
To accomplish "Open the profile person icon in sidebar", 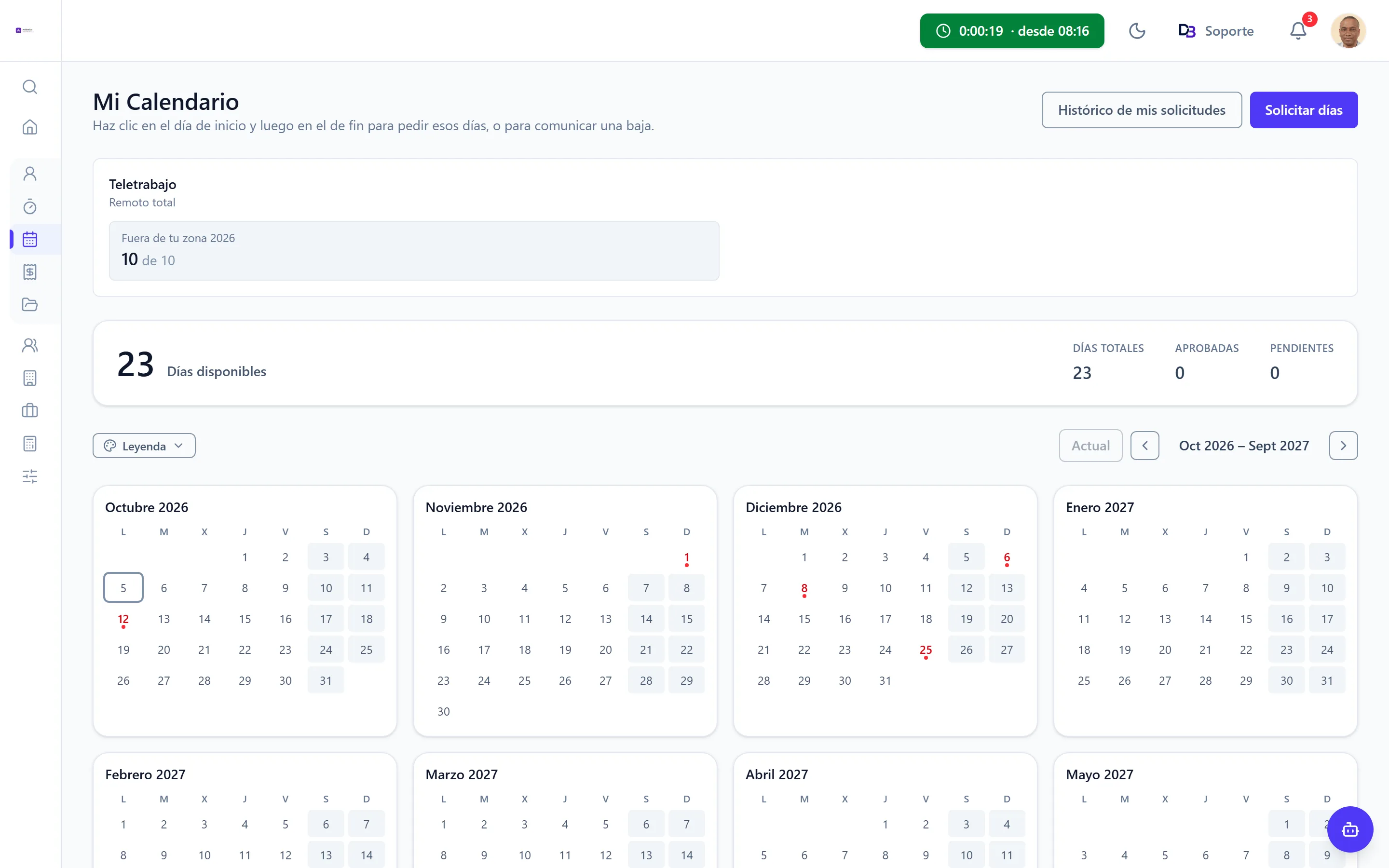I will pyautogui.click(x=30, y=174).
